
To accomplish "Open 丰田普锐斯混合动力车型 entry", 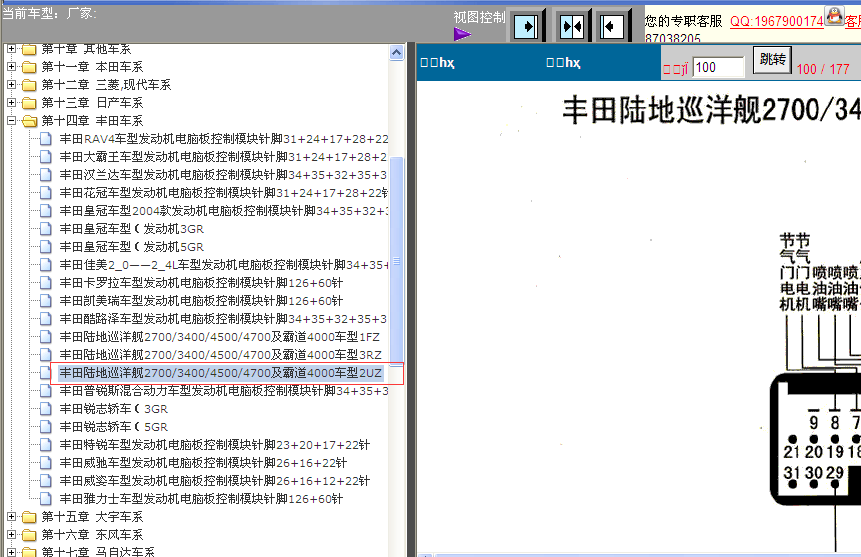I will point(223,391).
